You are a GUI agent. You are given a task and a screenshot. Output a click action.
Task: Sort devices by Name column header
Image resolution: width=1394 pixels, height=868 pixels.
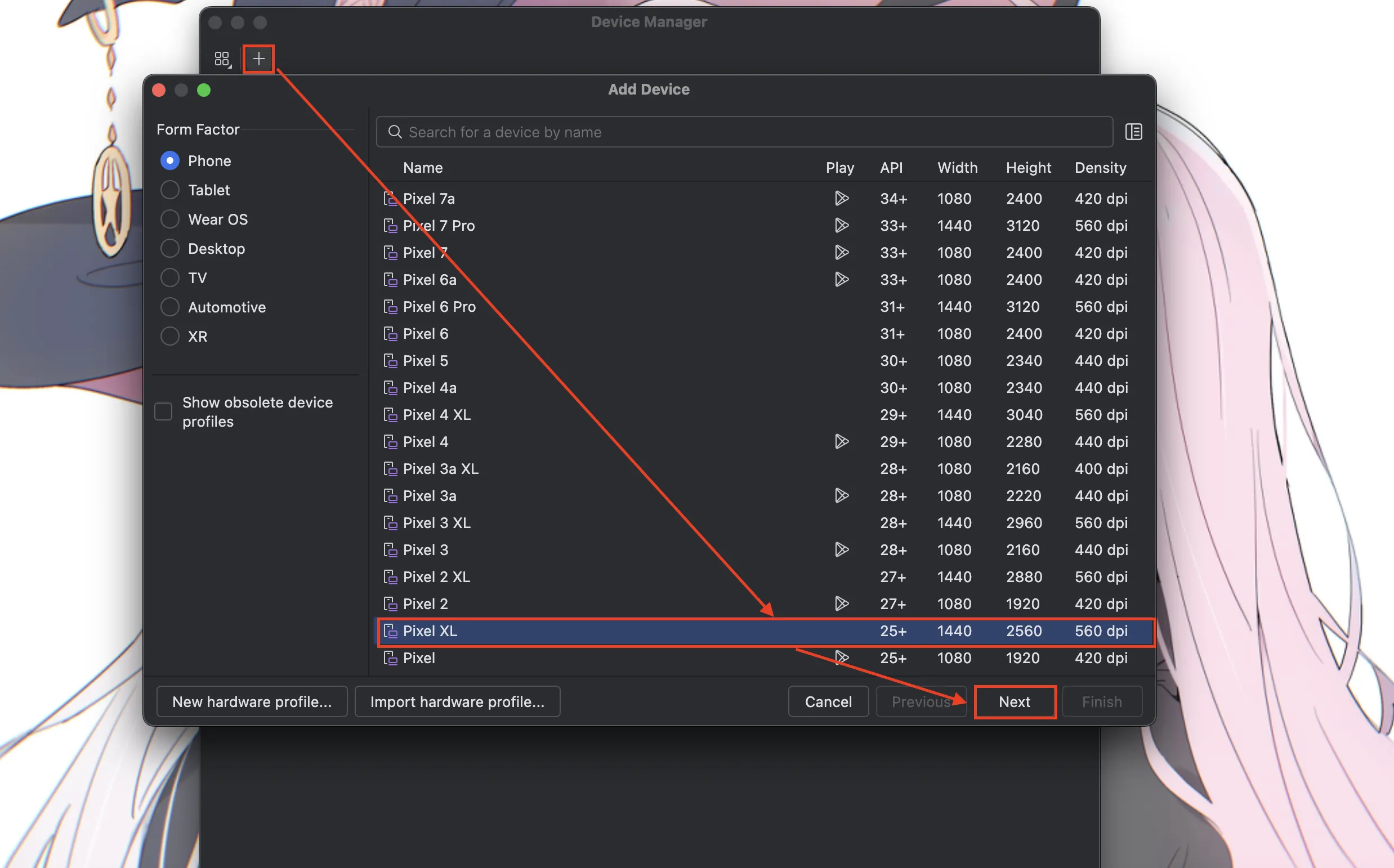[423, 168]
